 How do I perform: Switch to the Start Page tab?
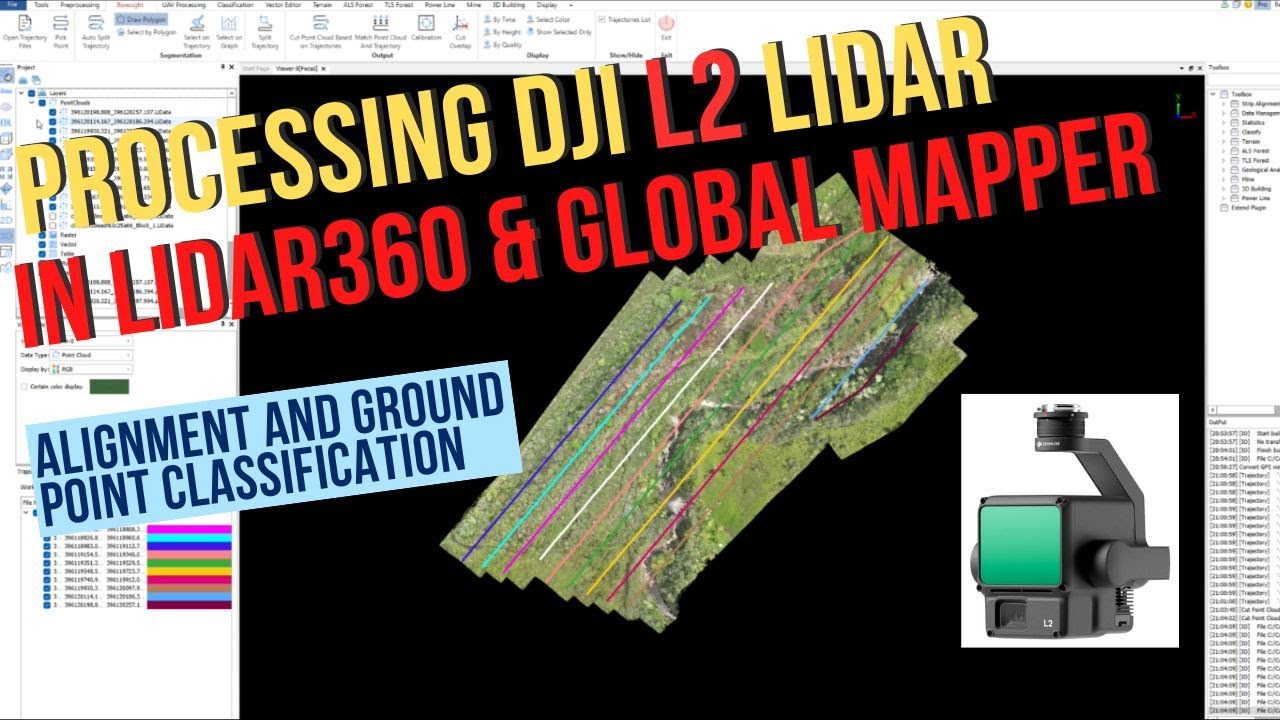256,69
